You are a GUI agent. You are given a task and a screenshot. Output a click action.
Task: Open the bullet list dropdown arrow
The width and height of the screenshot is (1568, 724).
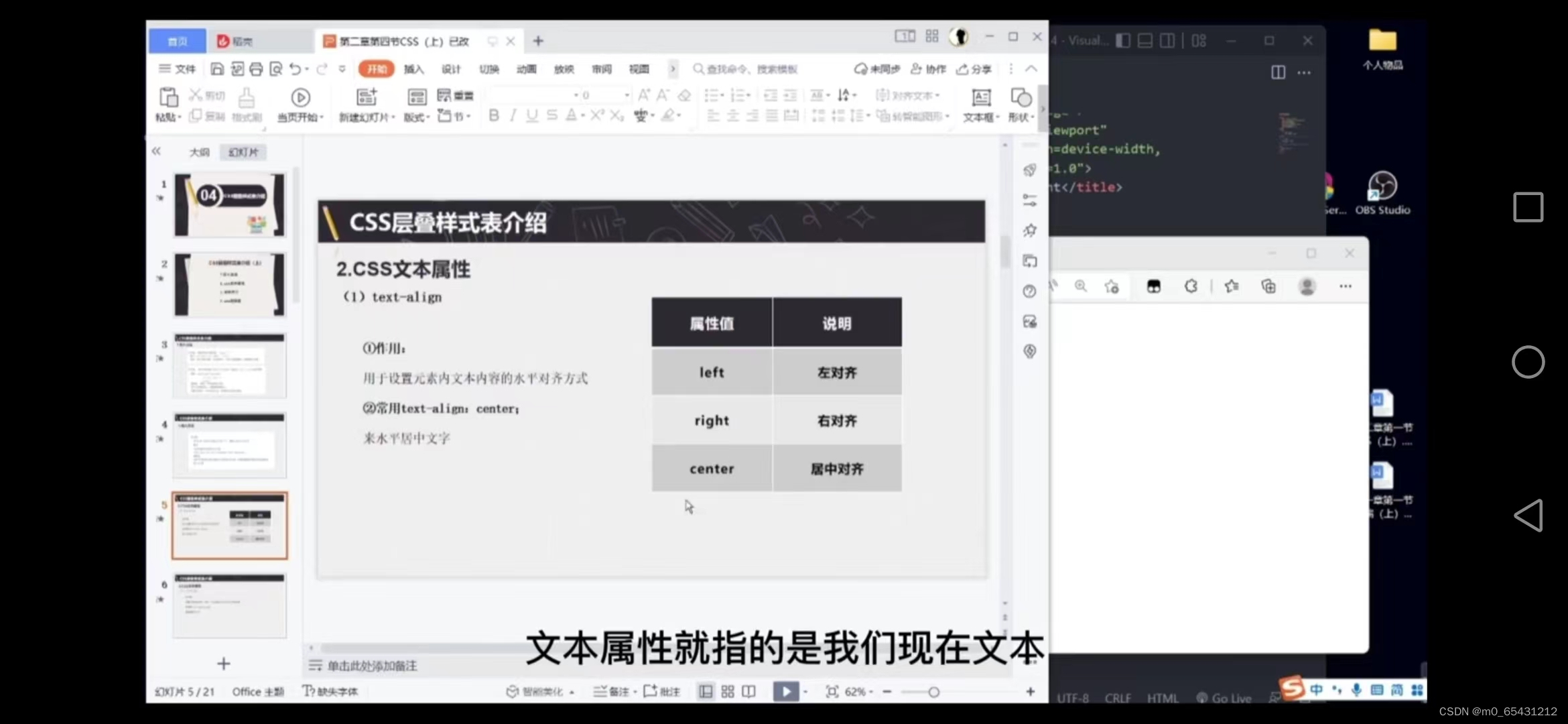pos(722,95)
